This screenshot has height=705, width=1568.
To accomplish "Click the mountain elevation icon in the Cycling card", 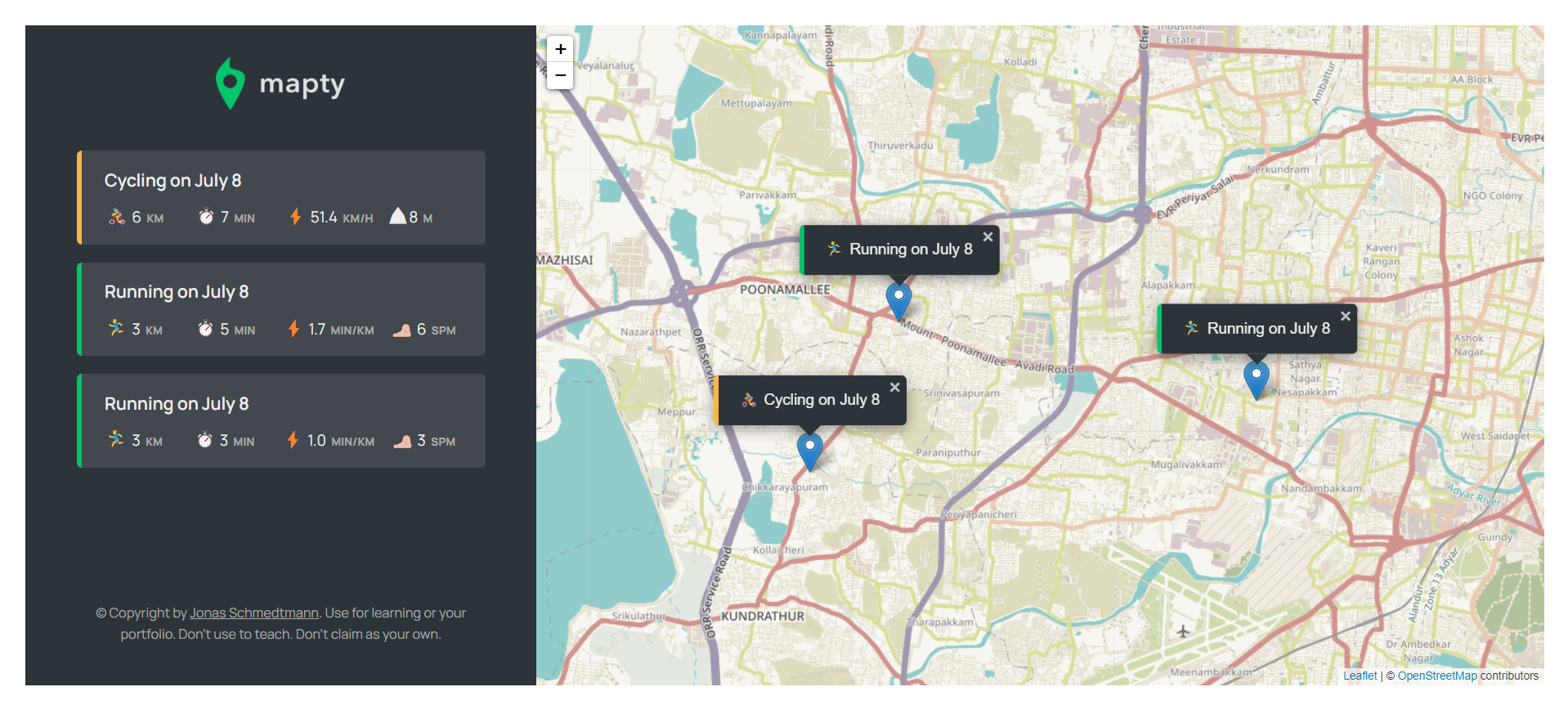I will coord(398,216).
